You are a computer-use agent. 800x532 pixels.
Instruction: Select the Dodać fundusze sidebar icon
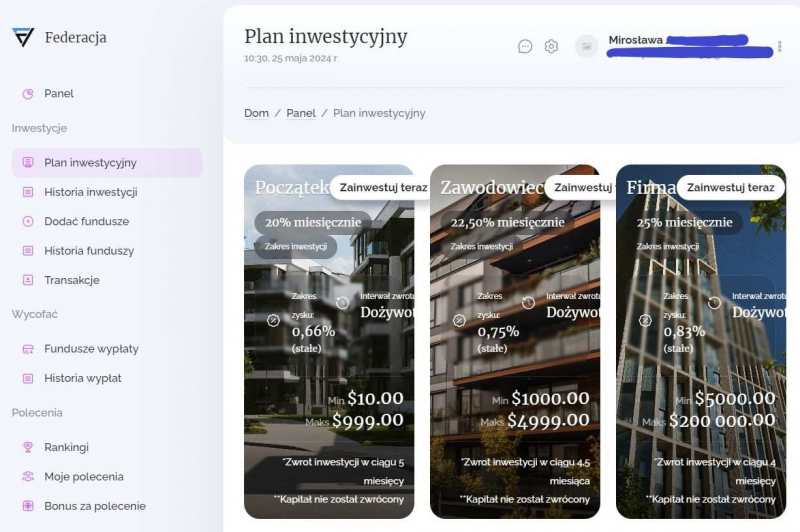click(x=28, y=221)
